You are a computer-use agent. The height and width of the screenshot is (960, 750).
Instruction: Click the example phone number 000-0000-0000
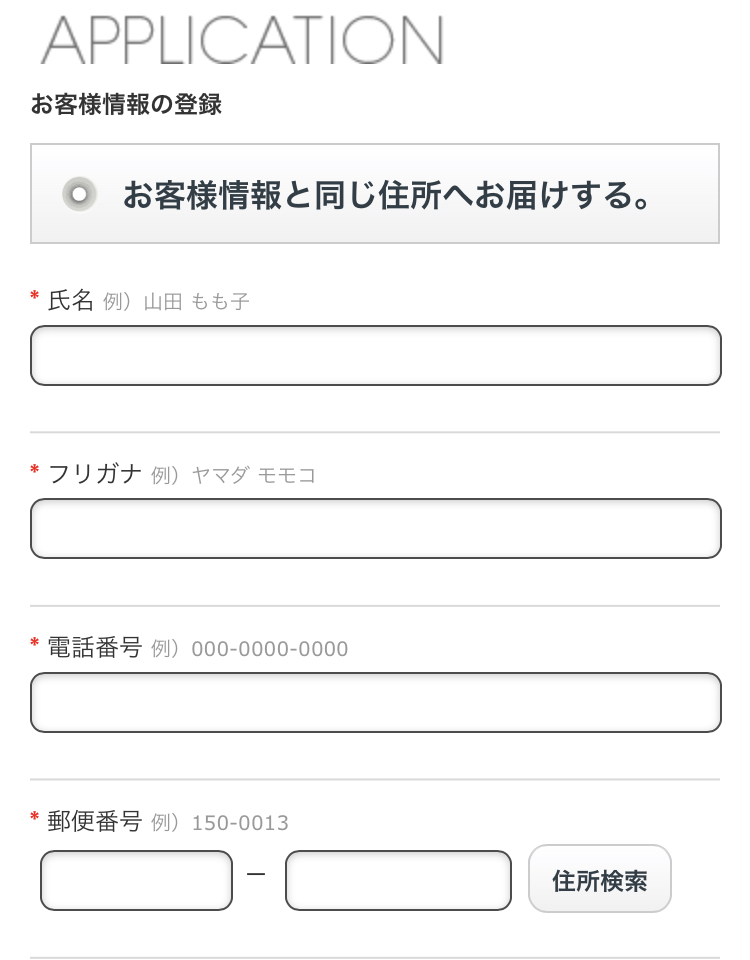(x=270, y=649)
